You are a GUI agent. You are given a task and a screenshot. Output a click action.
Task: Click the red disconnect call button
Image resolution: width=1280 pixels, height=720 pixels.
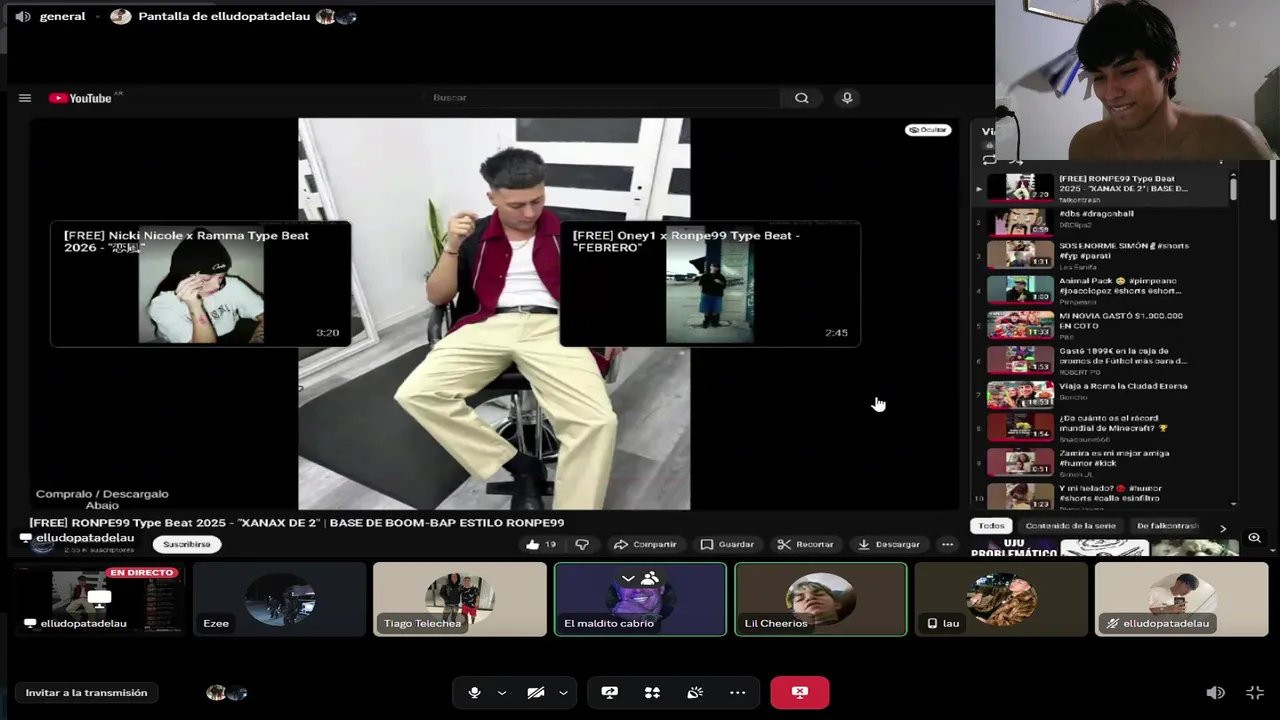coord(799,692)
